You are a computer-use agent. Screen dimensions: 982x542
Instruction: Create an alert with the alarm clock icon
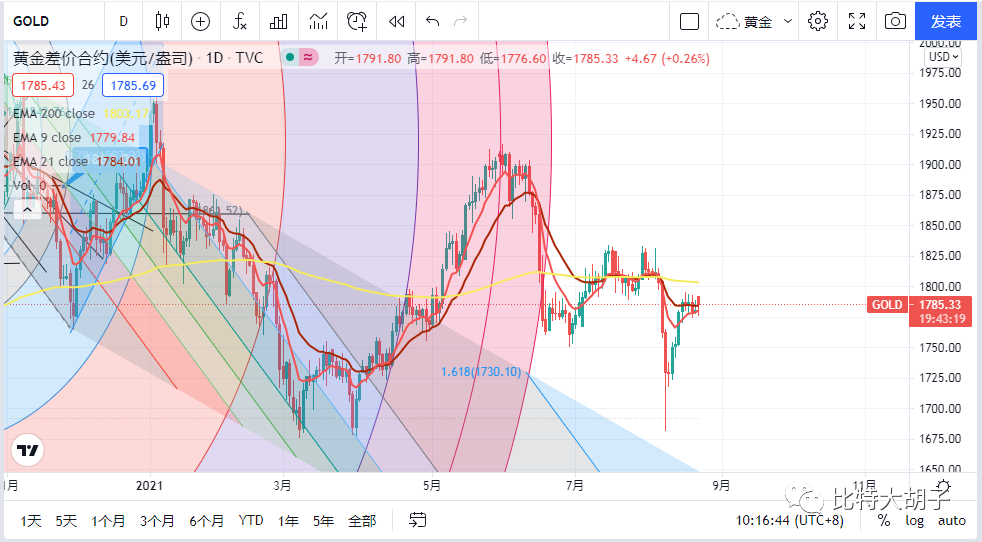point(357,21)
